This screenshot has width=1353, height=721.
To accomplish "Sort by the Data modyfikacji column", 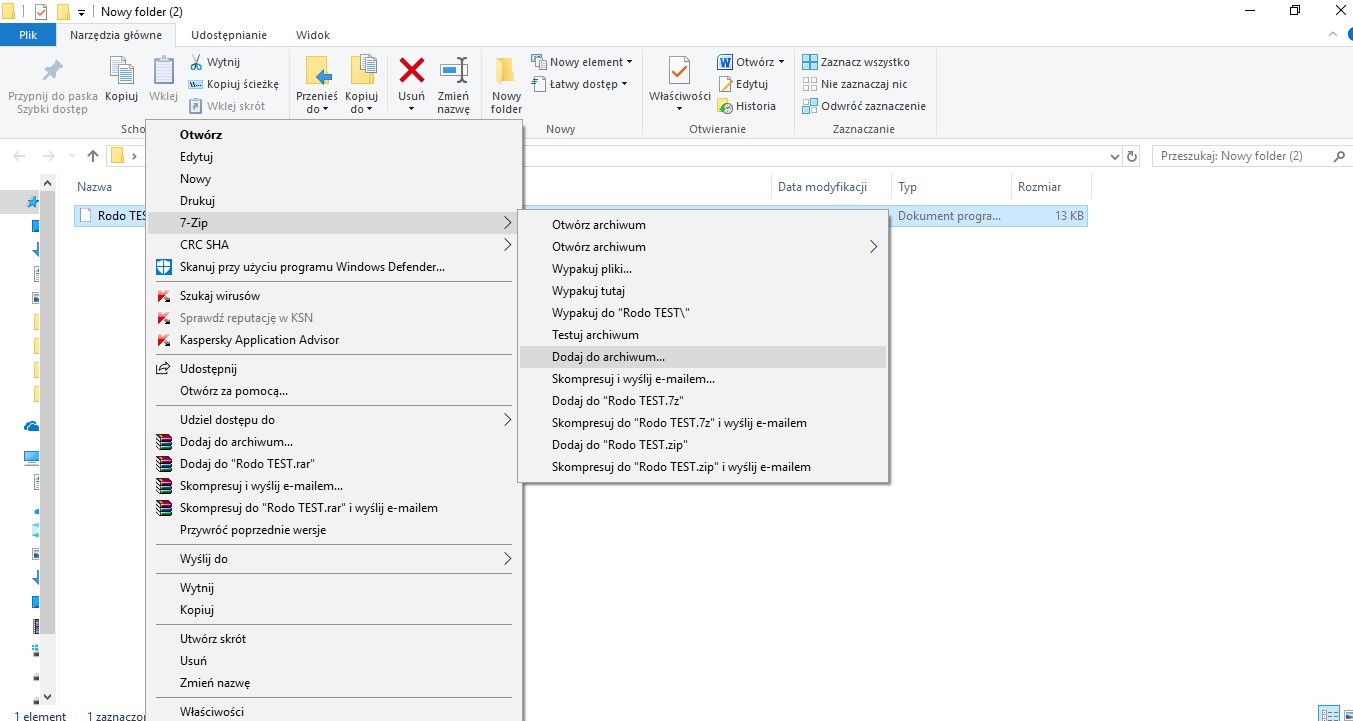I will (x=822, y=187).
